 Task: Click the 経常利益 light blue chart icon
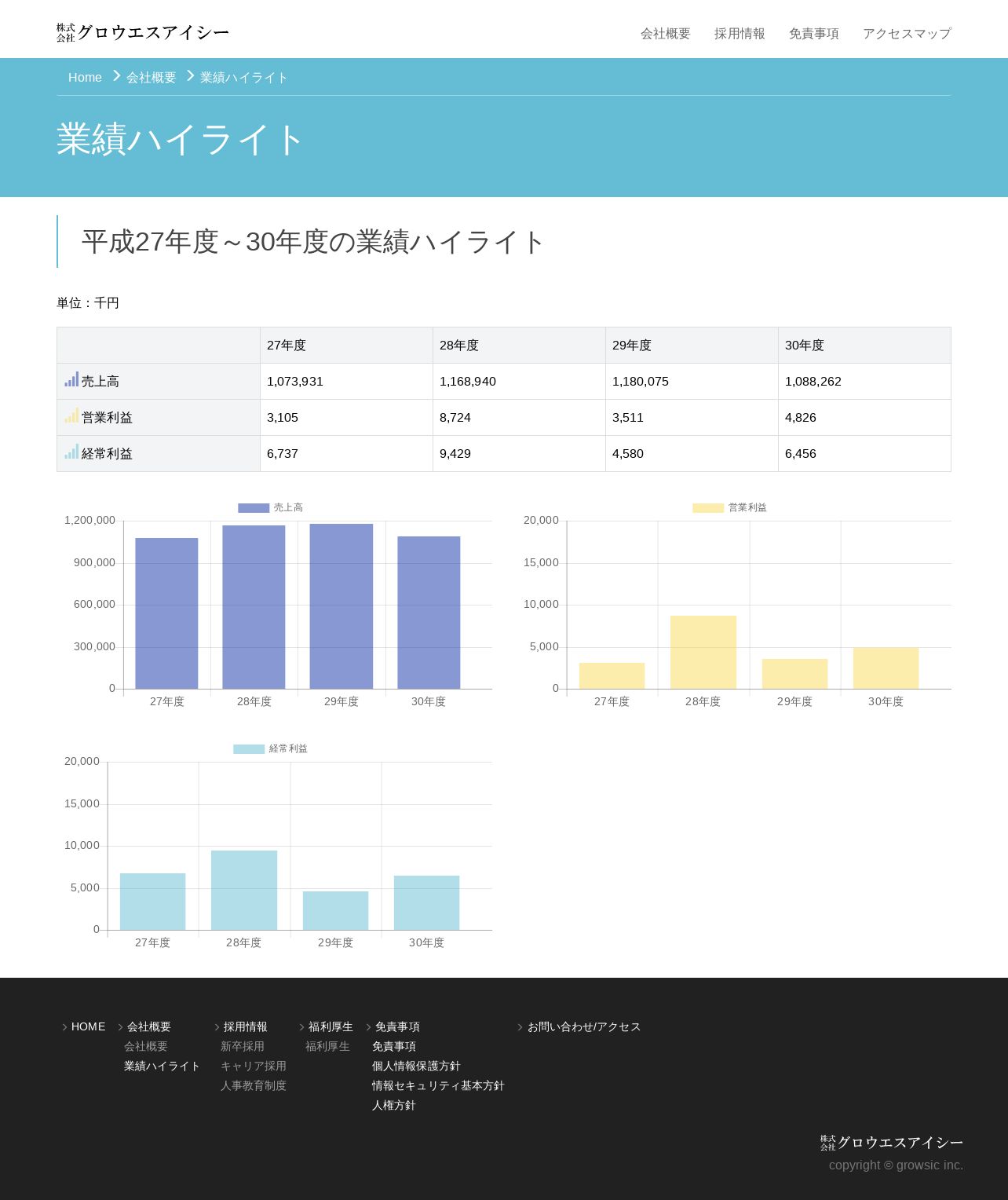click(71, 452)
